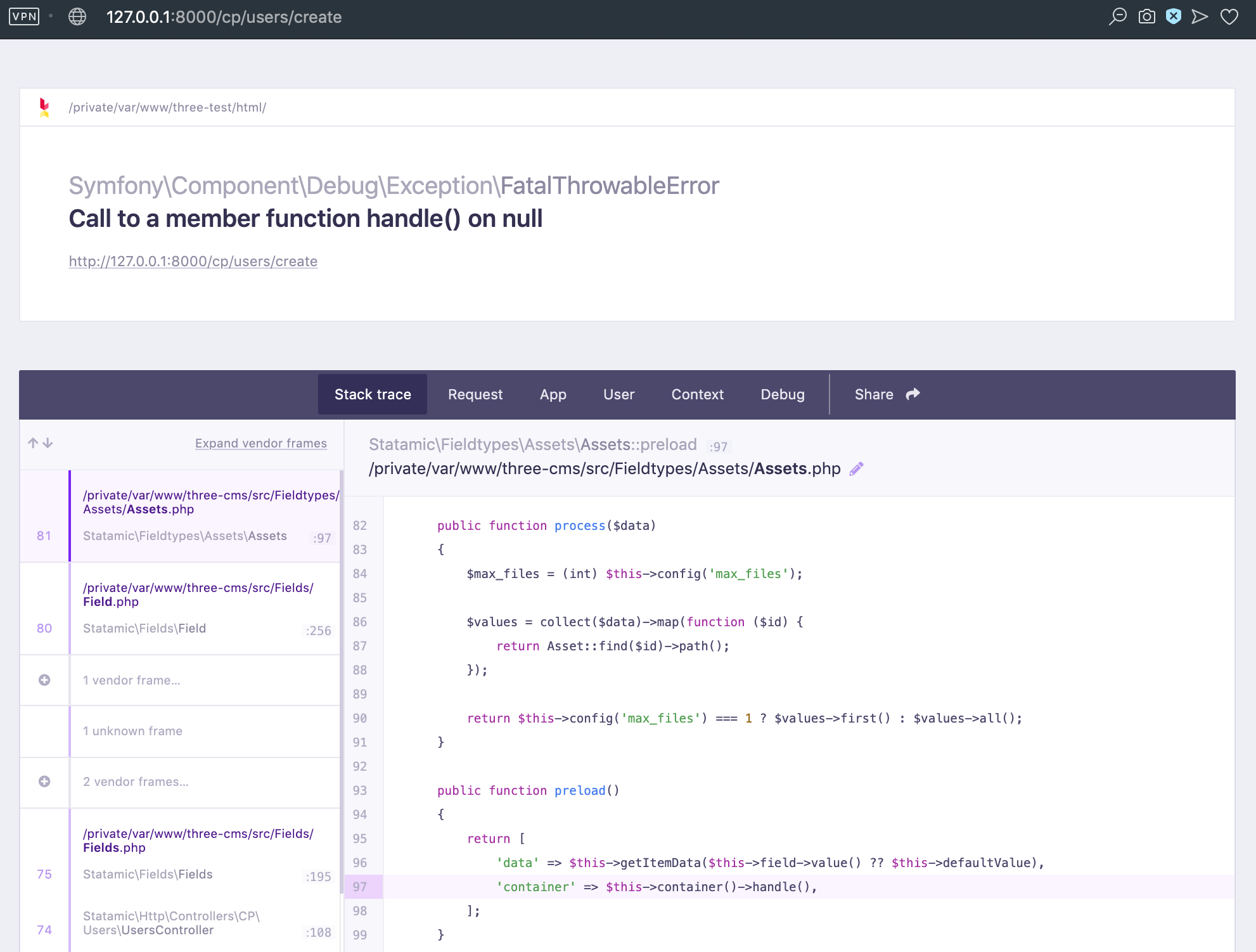Image resolution: width=1256 pixels, height=952 pixels.
Task: Click highlighted code line 97
Action: pos(789,887)
